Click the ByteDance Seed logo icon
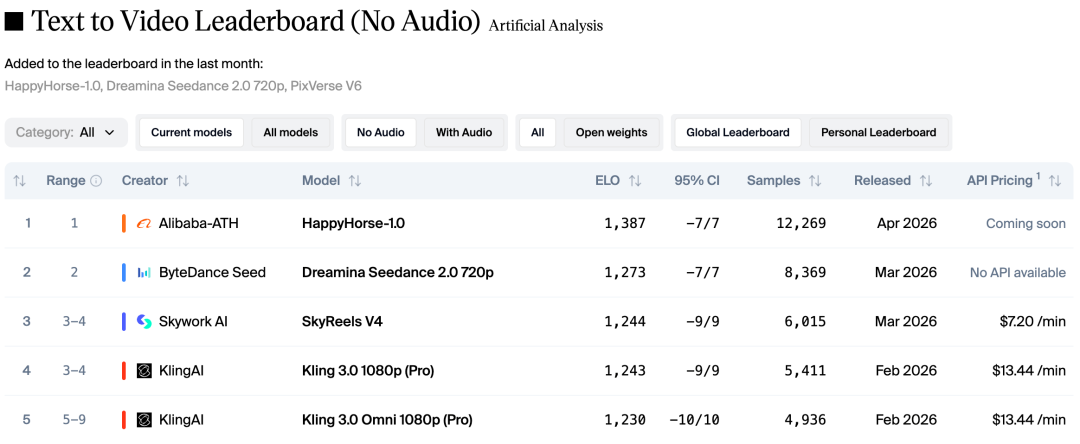This screenshot has height=444, width=1080. point(144,272)
